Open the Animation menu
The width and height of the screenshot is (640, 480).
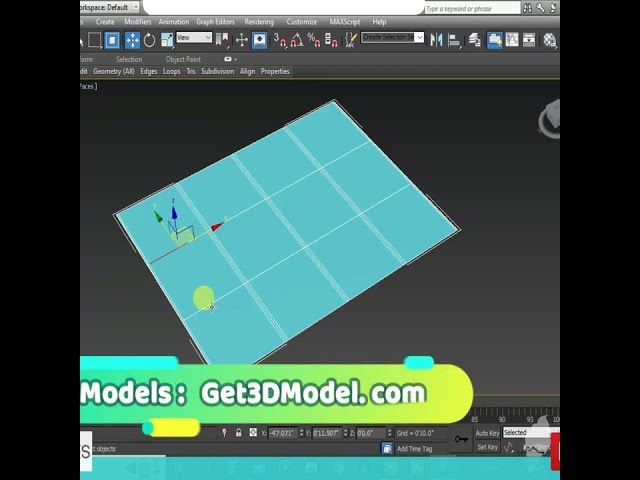click(174, 22)
